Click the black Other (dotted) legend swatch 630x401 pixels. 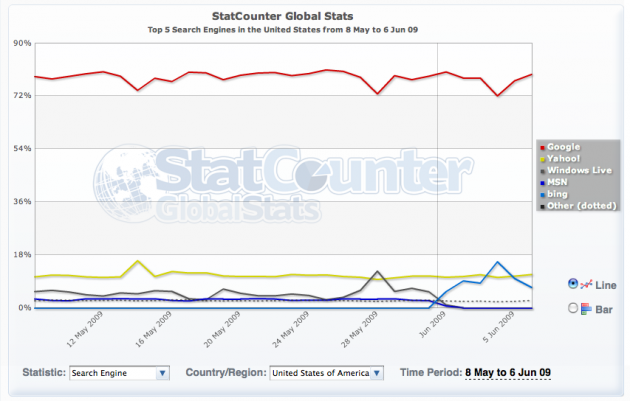(541, 207)
